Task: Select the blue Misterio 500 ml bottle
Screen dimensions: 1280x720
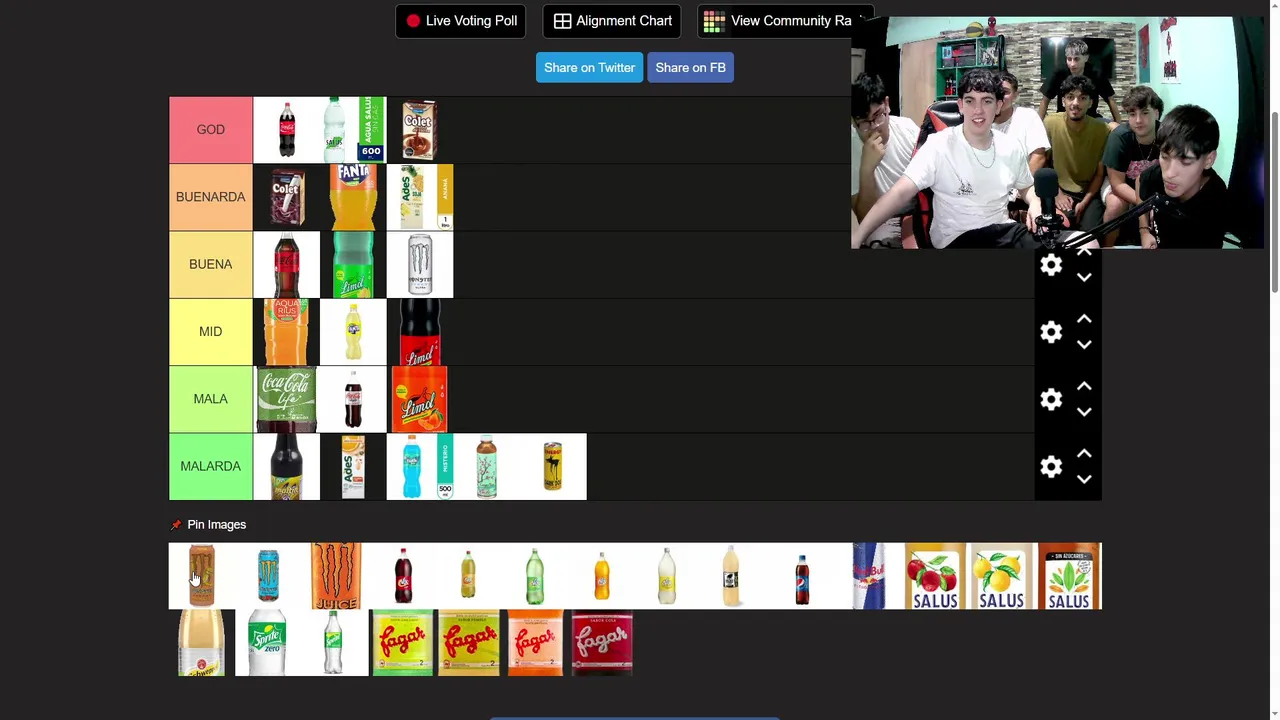Action: click(x=420, y=466)
